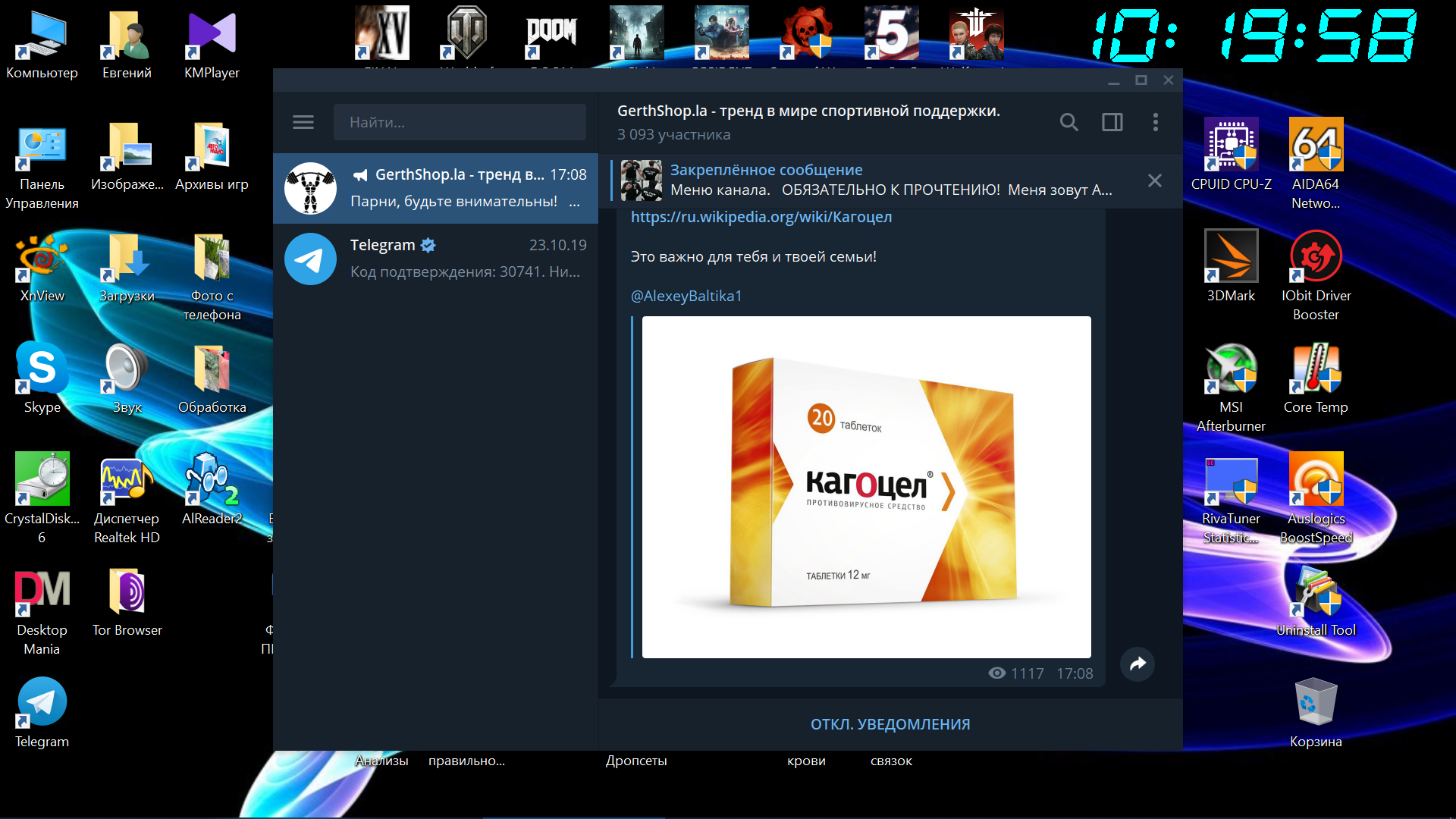This screenshot has width=1456, height=819.
Task: Focus the Найти search field
Action: [460, 122]
